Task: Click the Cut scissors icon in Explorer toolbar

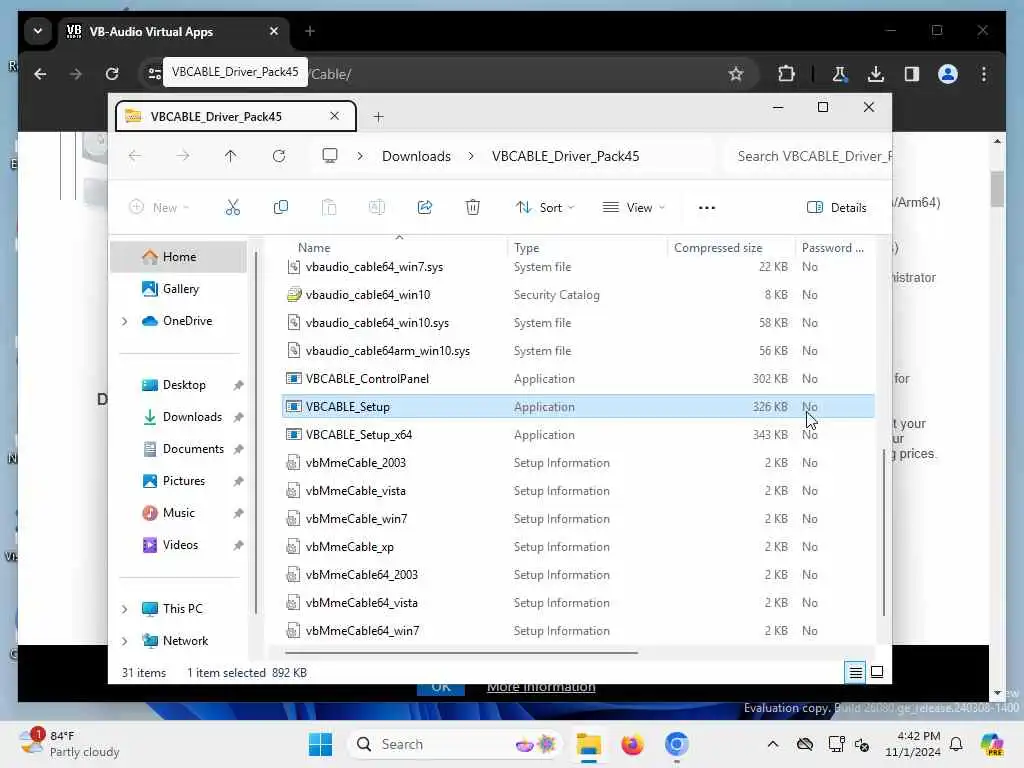Action: pyautogui.click(x=232, y=208)
